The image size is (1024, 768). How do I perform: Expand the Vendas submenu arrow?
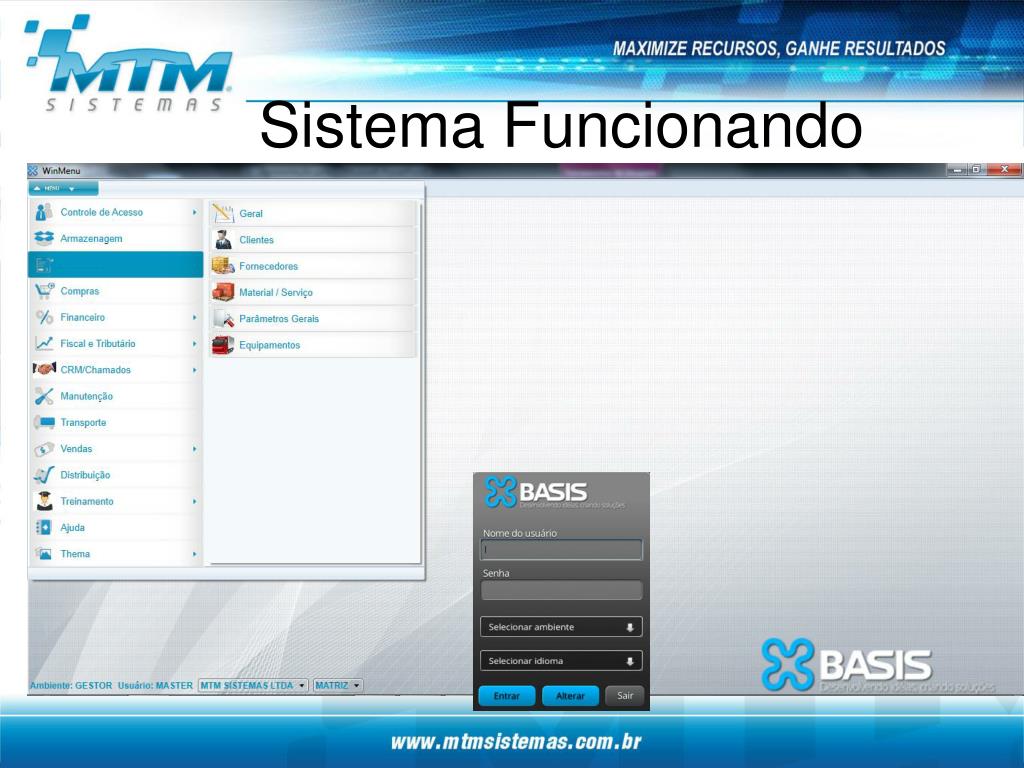point(195,449)
